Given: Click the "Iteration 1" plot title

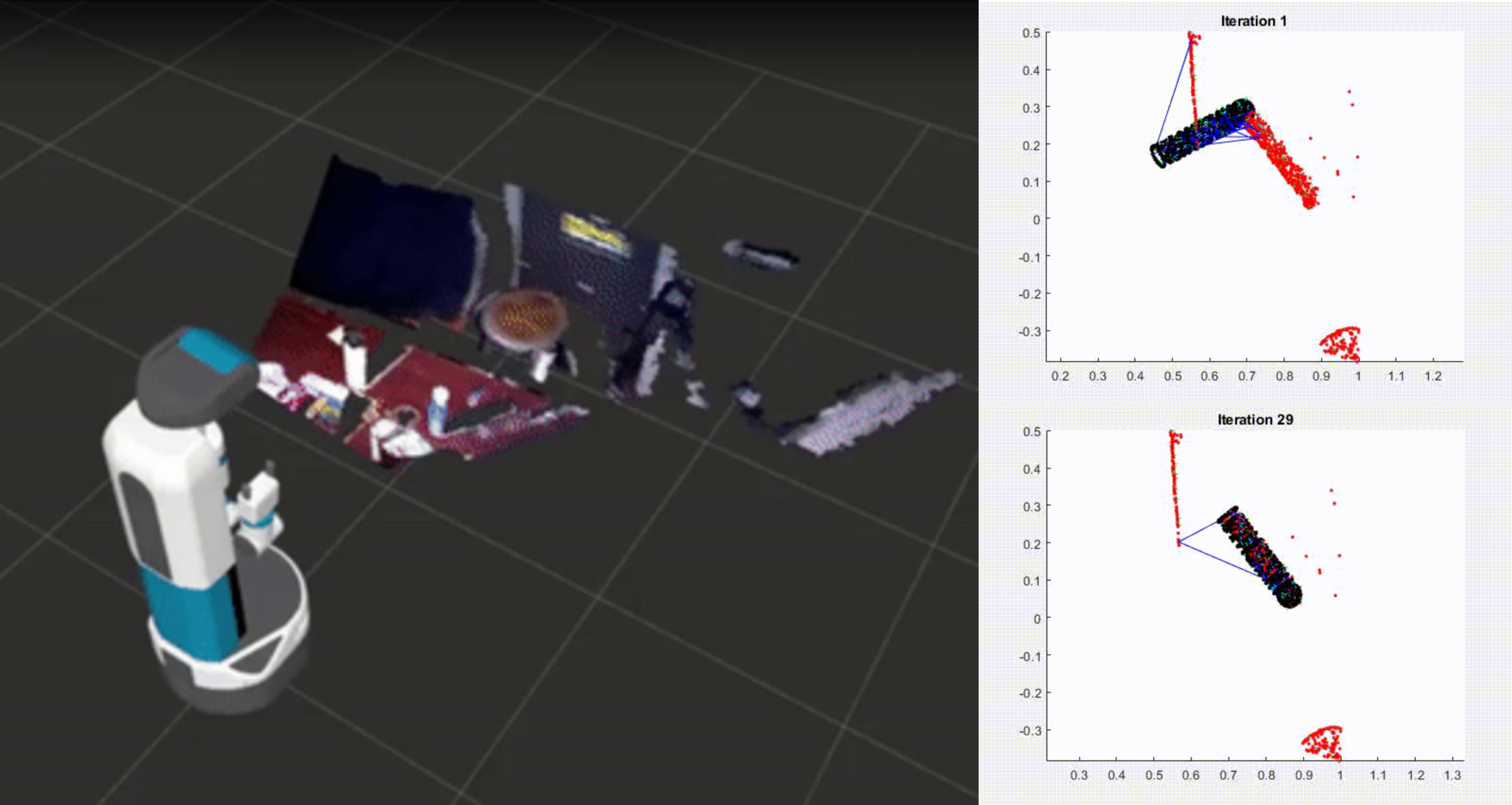Looking at the screenshot, I should (x=1253, y=21).
